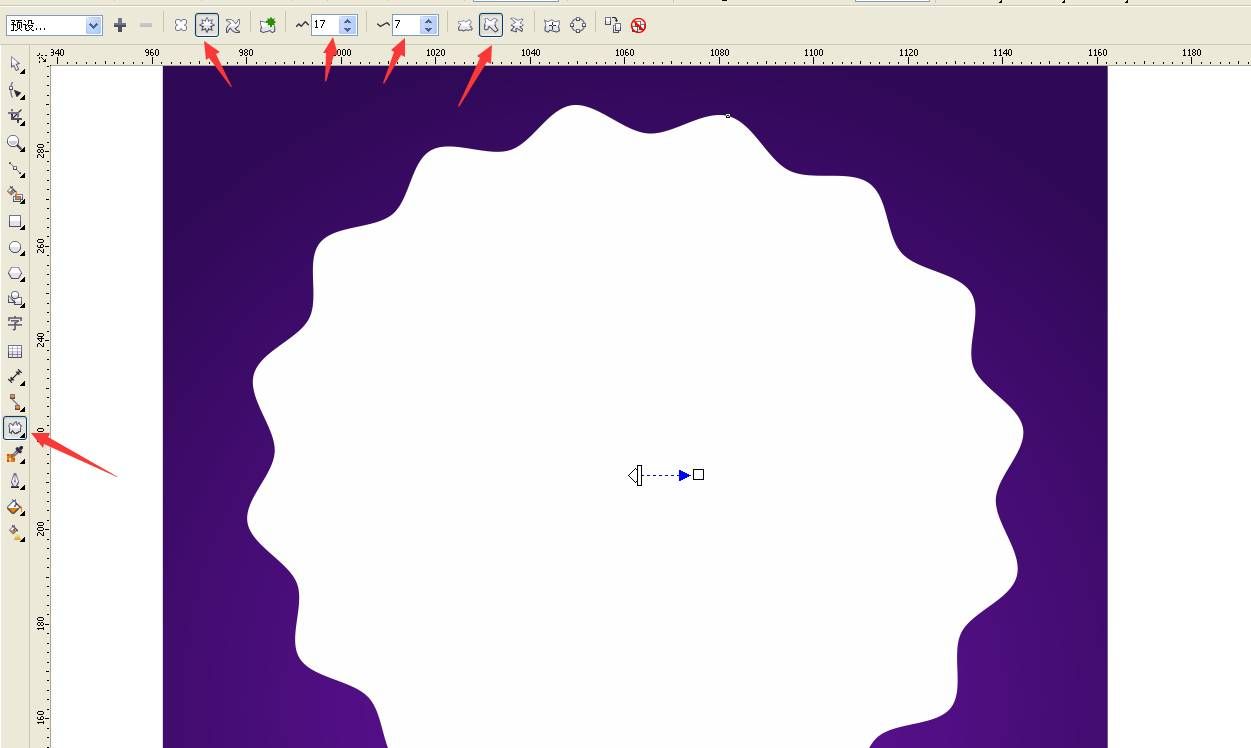The width and height of the screenshot is (1251, 748).
Task: Enable the Local distortion option
Action: [x=517, y=25]
